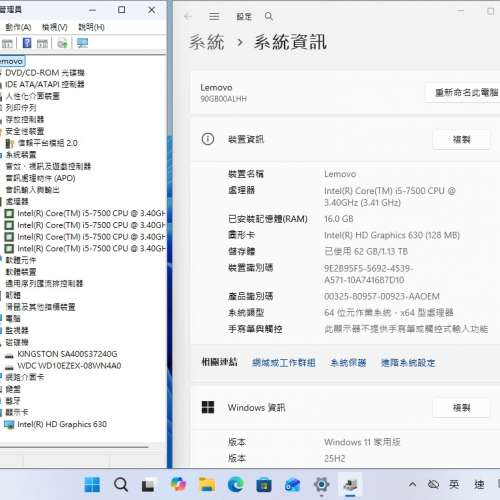The height and width of the screenshot is (500, 500).
Task: Click product ID 00325-80957-00923-AAOEM text
Action: tap(382, 296)
